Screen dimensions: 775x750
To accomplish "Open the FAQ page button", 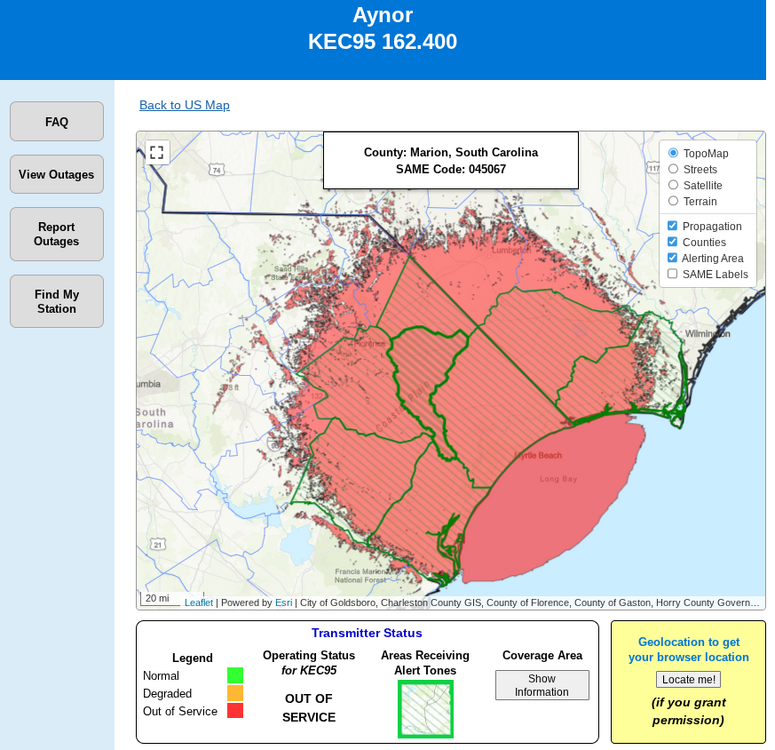I will (x=57, y=122).
